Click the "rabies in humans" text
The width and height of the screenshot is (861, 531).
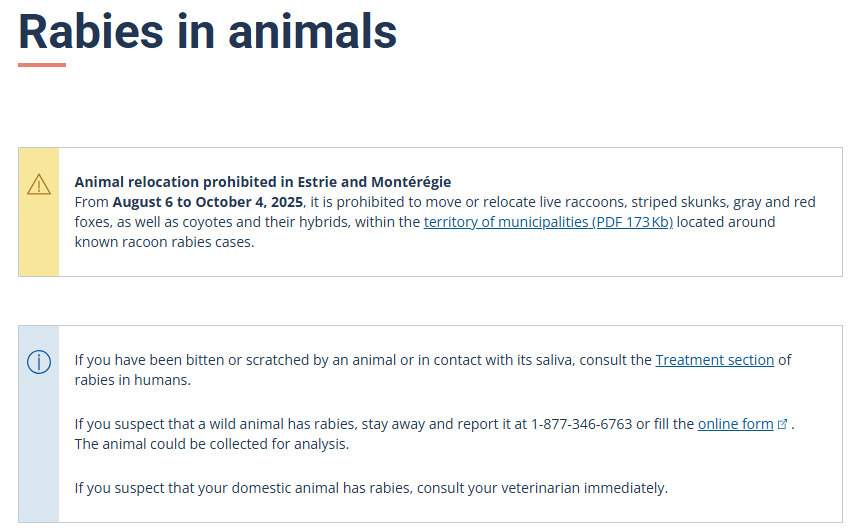(x=132, y=380)
